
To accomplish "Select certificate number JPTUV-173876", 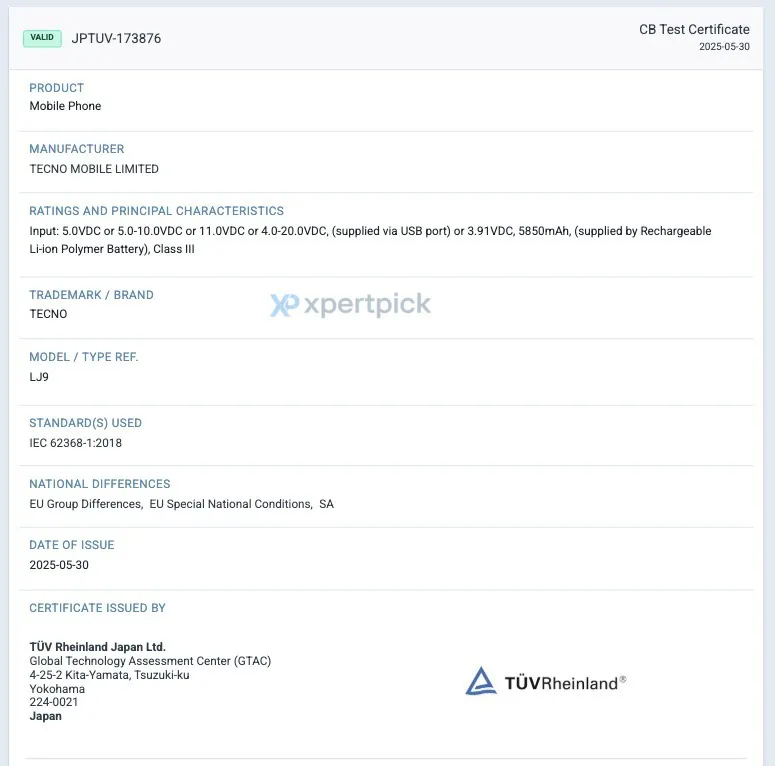I will click(x=116, y=39).
